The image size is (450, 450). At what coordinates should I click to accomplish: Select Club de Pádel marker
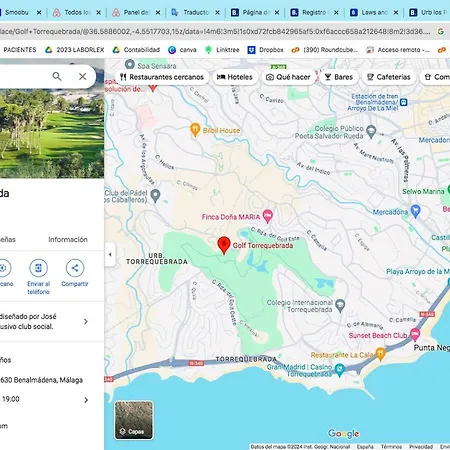click(155, 196)
